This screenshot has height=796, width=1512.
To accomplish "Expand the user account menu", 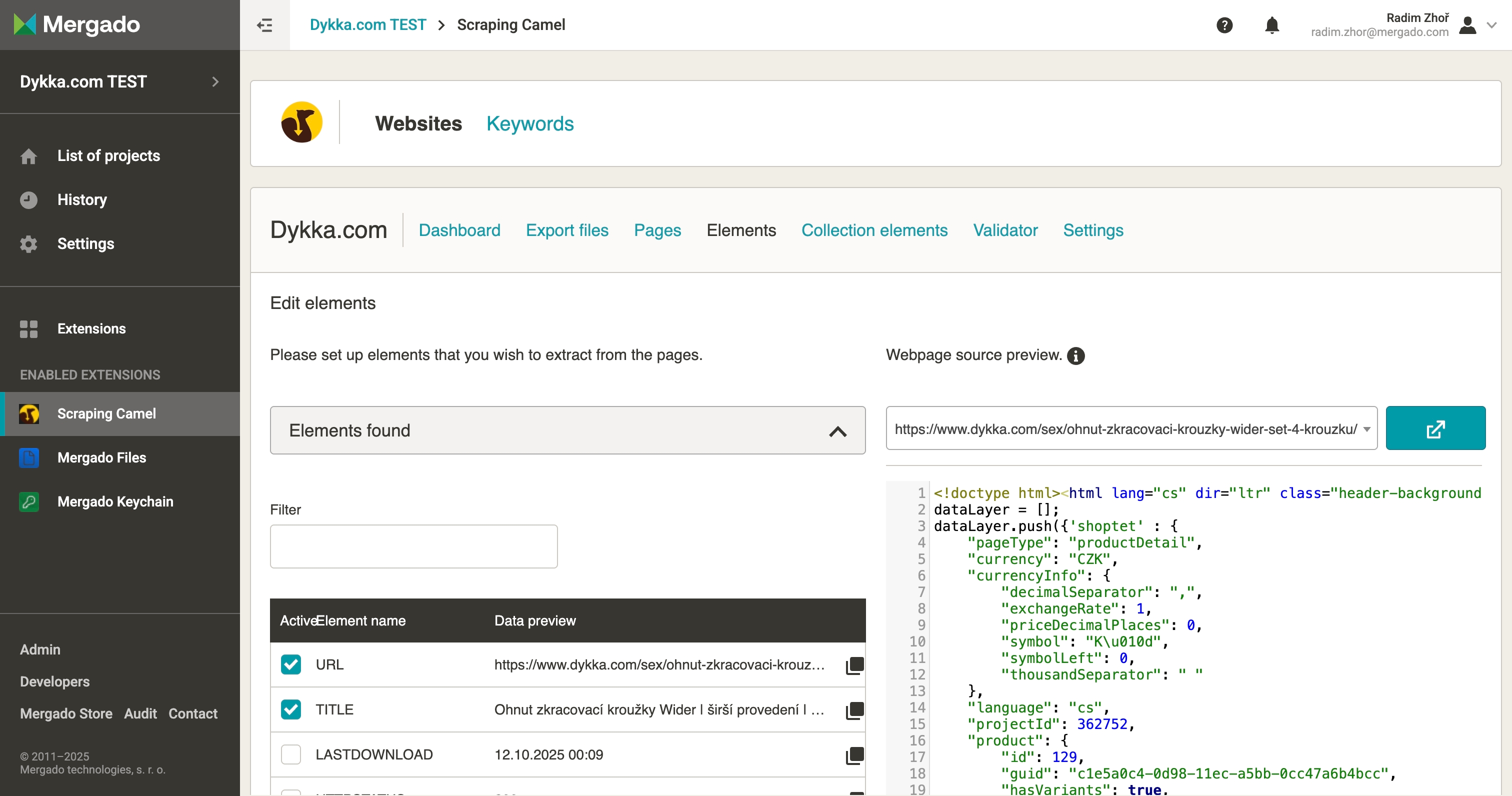I will [1491, 24].
